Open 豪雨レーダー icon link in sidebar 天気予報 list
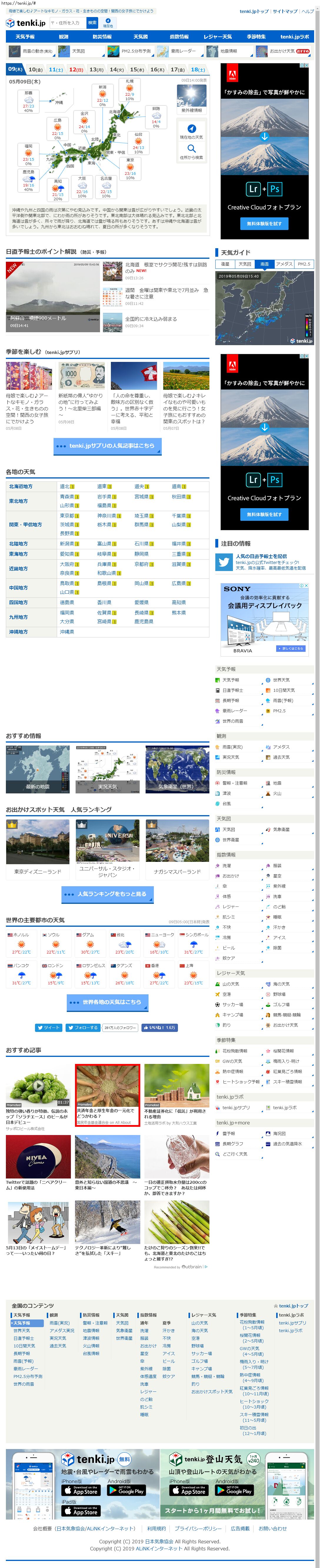The image size is (320, 1568). pyautogui.click(x=218, y=710)
